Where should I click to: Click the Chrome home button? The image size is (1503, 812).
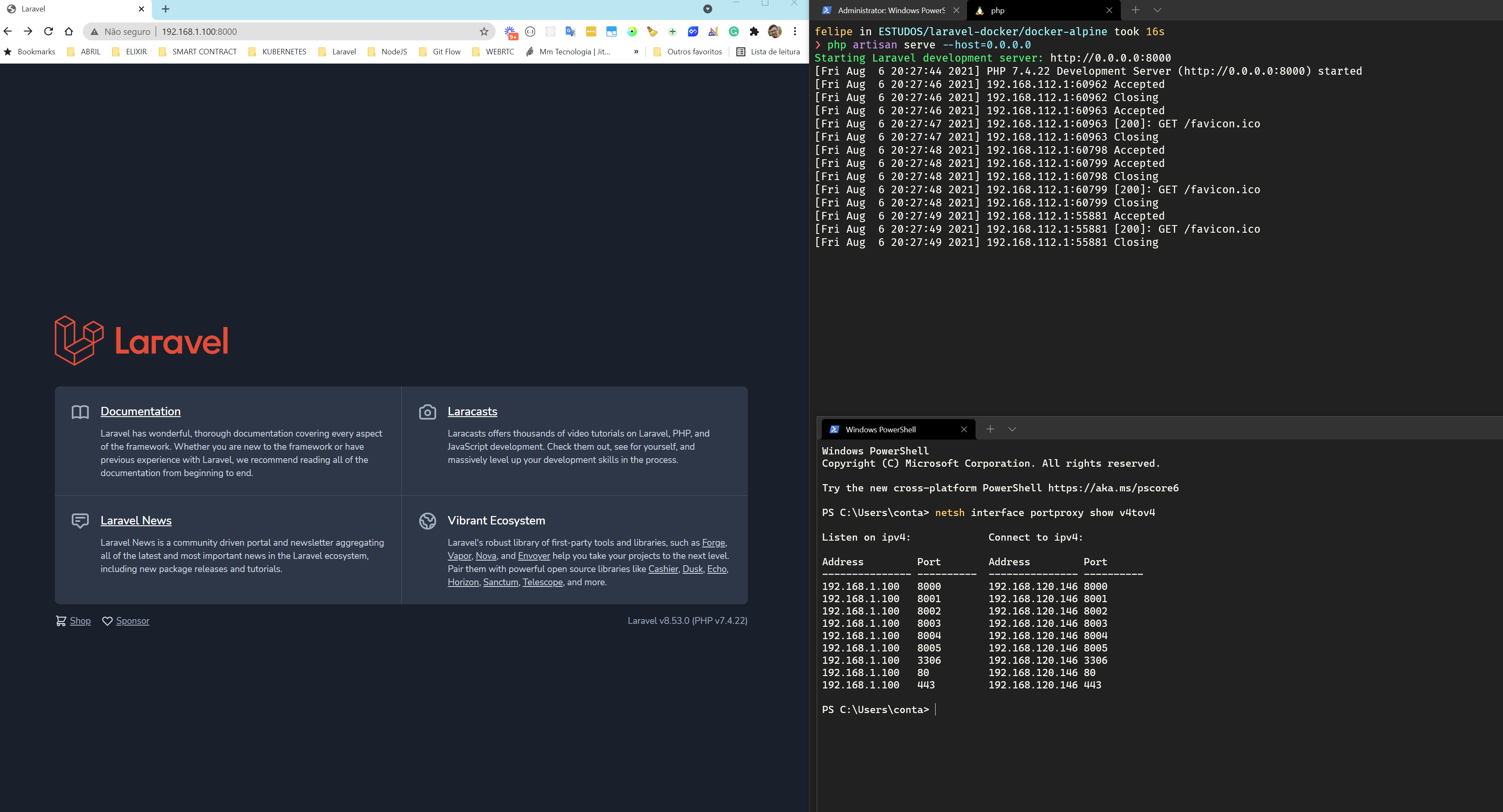point(69,31)
